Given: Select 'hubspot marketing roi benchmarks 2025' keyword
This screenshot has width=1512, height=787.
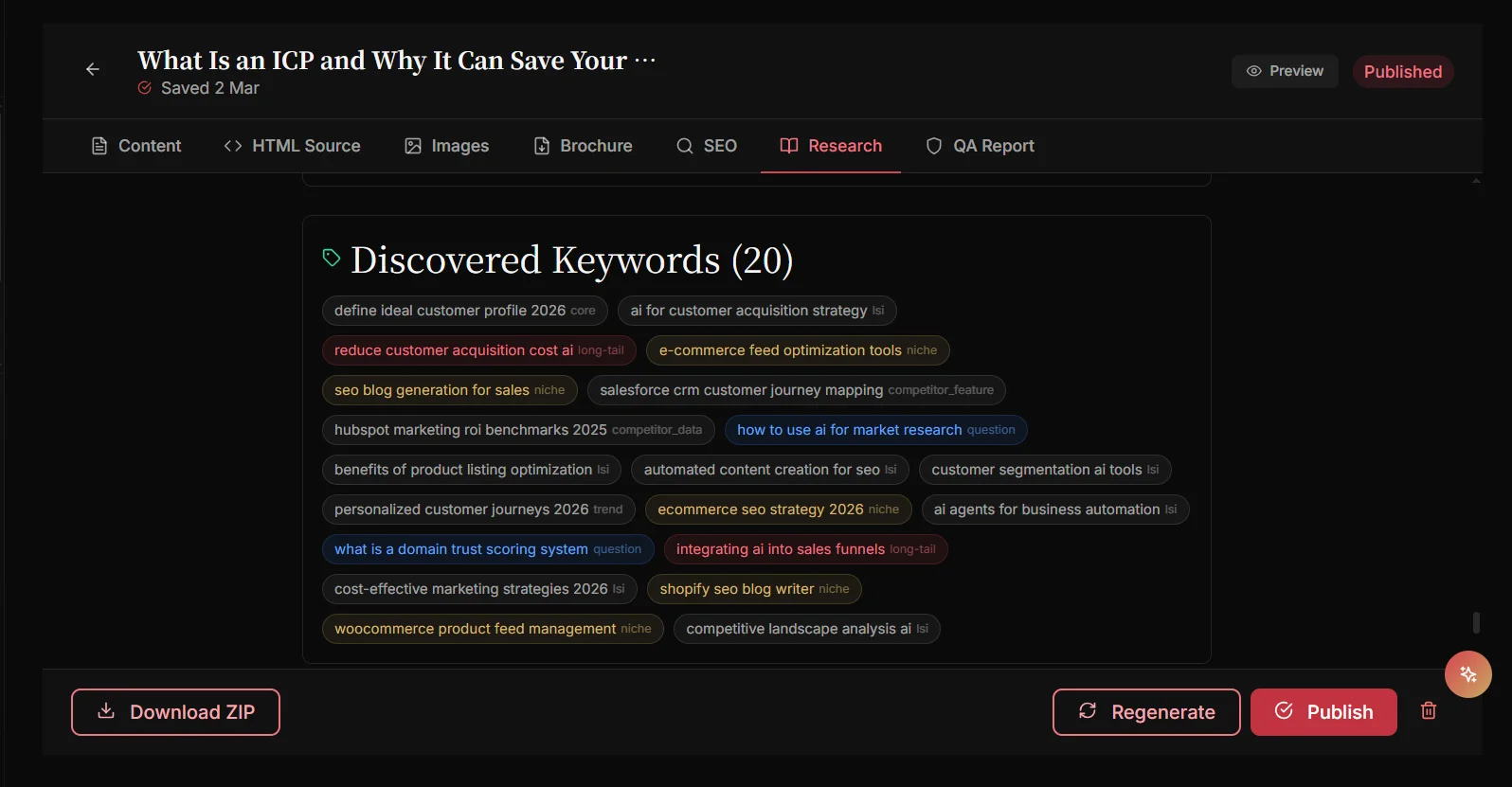Looking at the screenshot, I should coord(518,430).
